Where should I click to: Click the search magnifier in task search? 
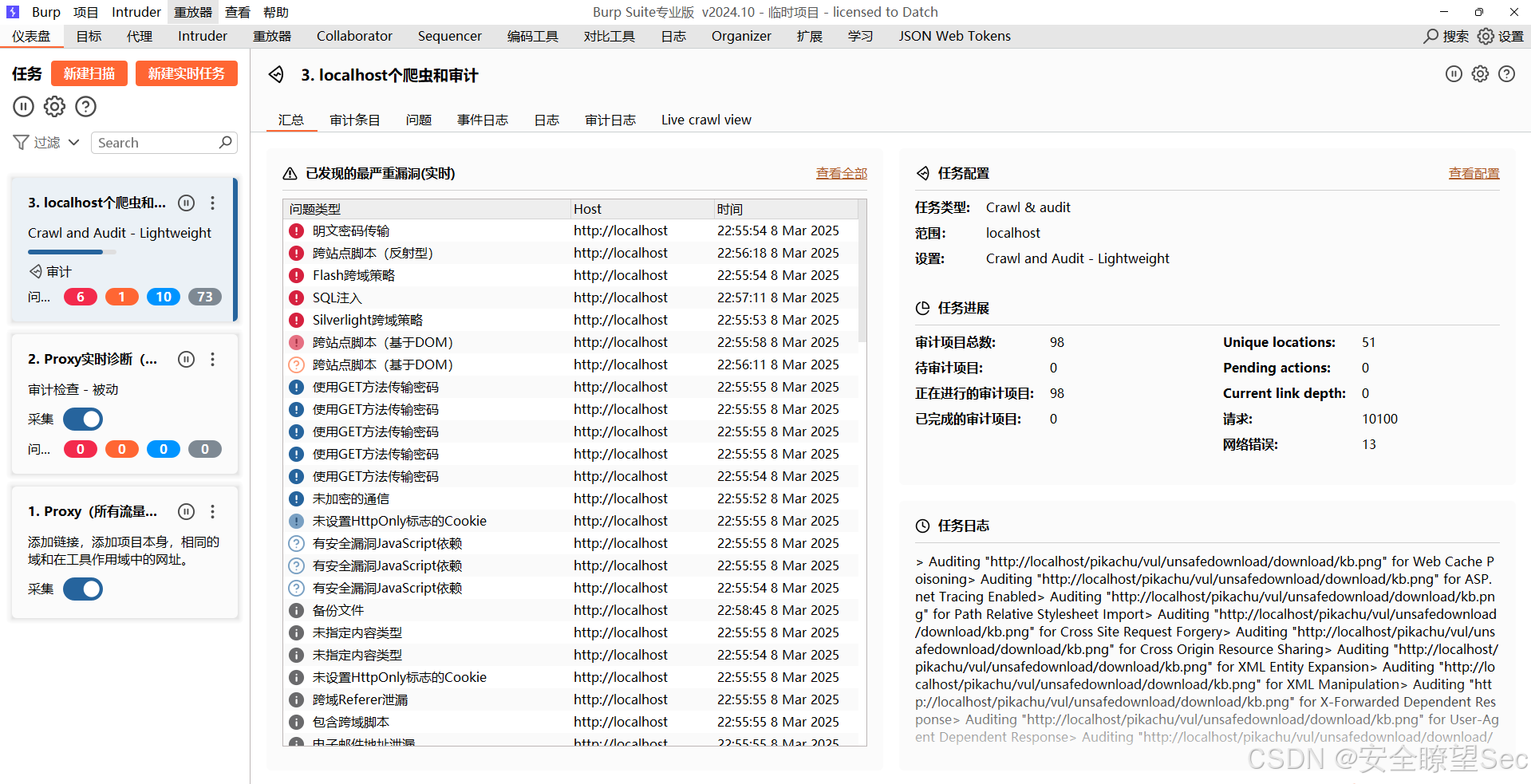[x=226, y=142]
